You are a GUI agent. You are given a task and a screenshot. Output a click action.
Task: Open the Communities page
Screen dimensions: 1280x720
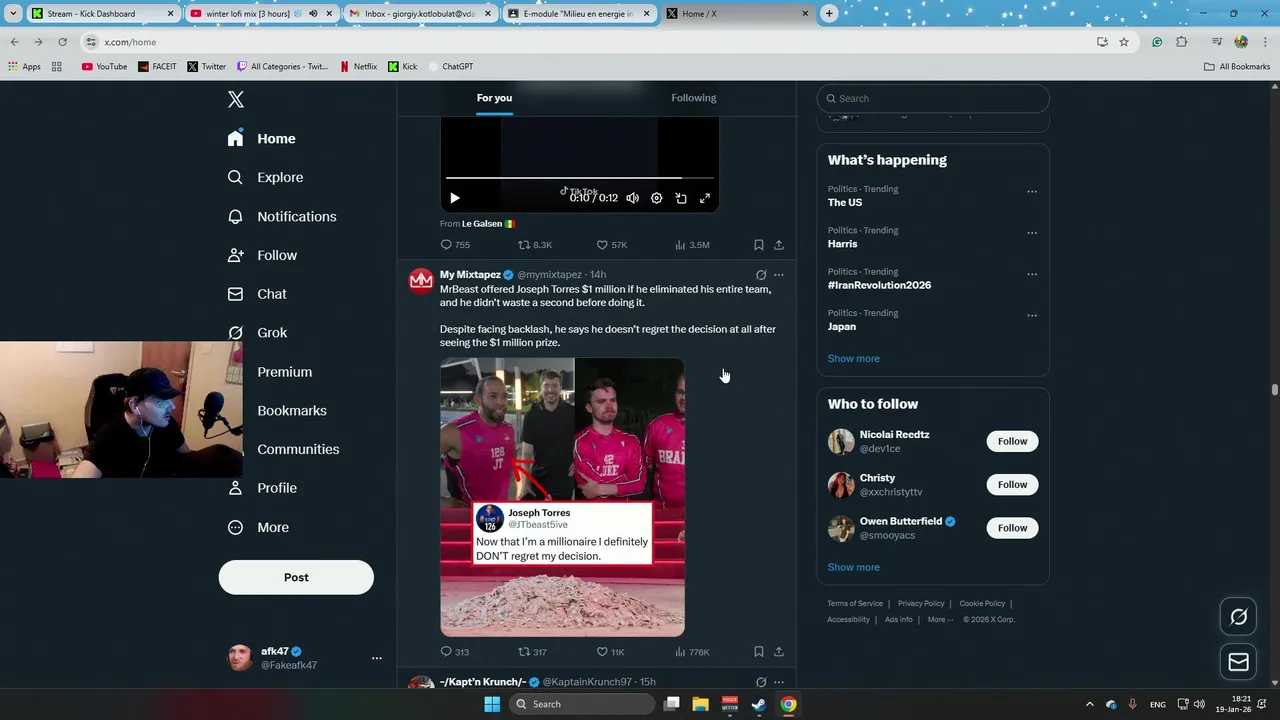[x=298, y=449]
